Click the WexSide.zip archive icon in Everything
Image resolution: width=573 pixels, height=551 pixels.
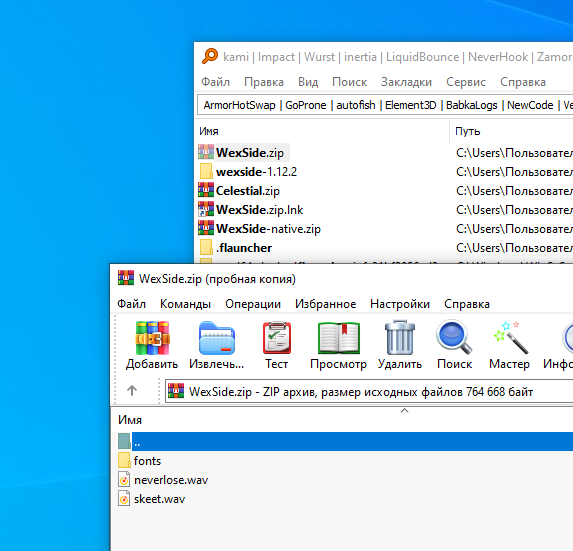[x=206, y=152]
